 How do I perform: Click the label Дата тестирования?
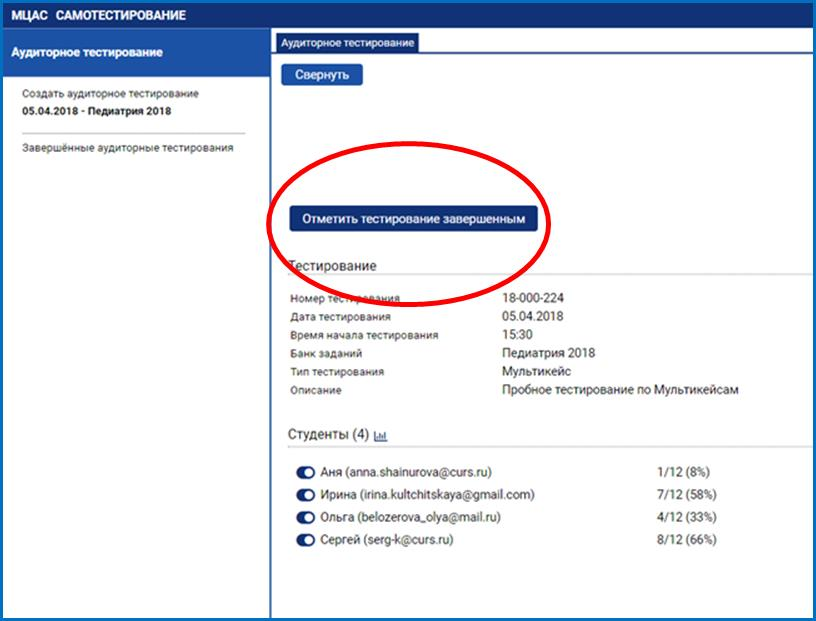[340, 316]
